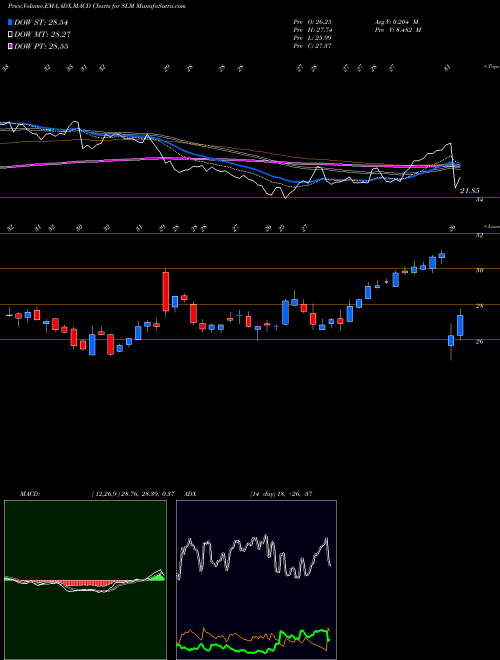Click the 32 price axis label
The height and width of the screenshot is (660, 500).
tap(479, 236)
